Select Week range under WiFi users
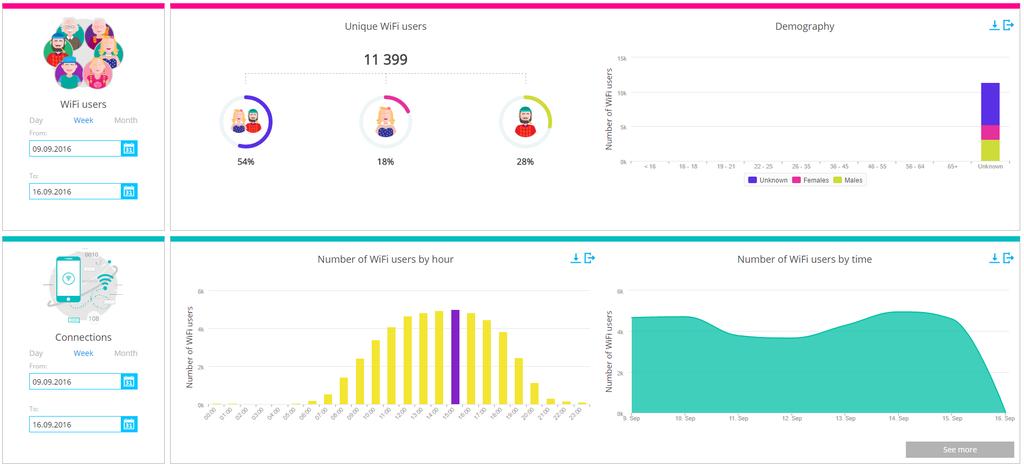The width and height of the screenshot is (1024, 467). 84,120
